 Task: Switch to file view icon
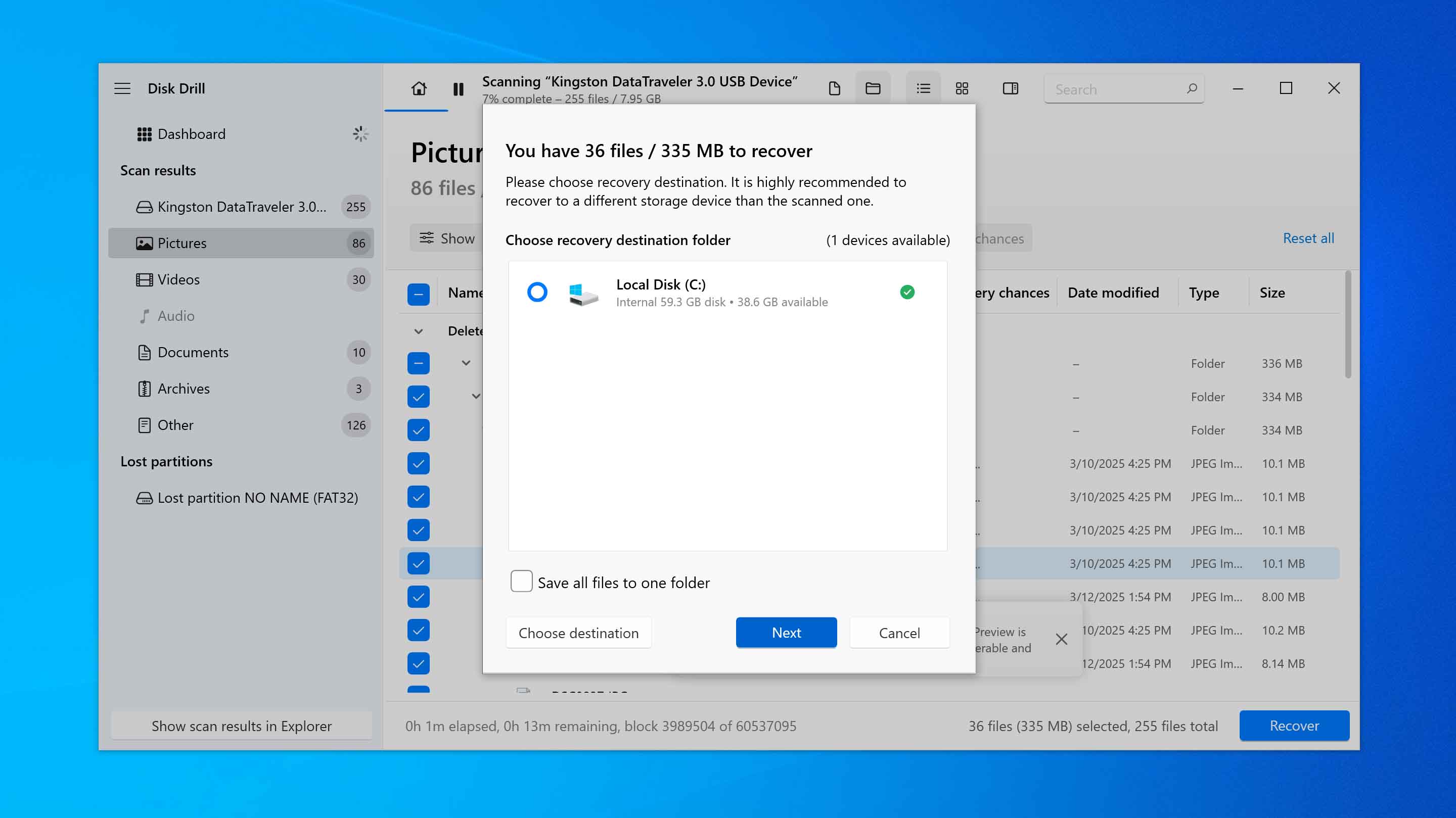(834, 89)
